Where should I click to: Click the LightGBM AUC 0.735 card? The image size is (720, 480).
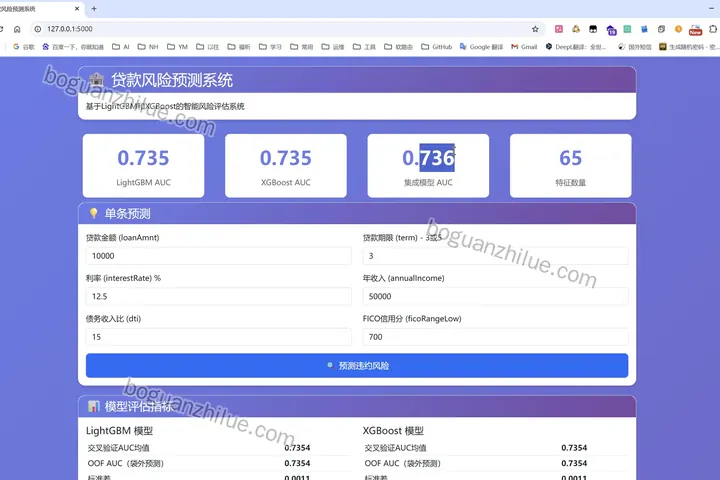click(143, 166)
